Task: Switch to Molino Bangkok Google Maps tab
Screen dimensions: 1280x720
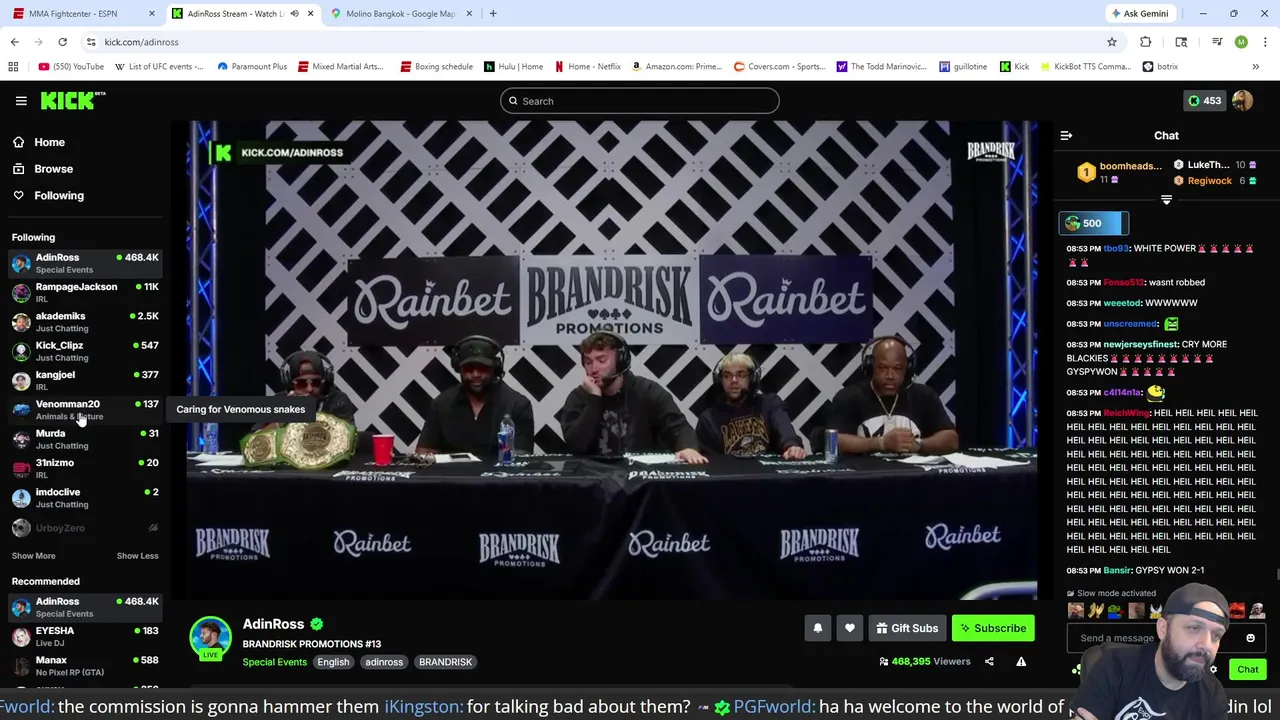Action: click(x=400, y=13)
